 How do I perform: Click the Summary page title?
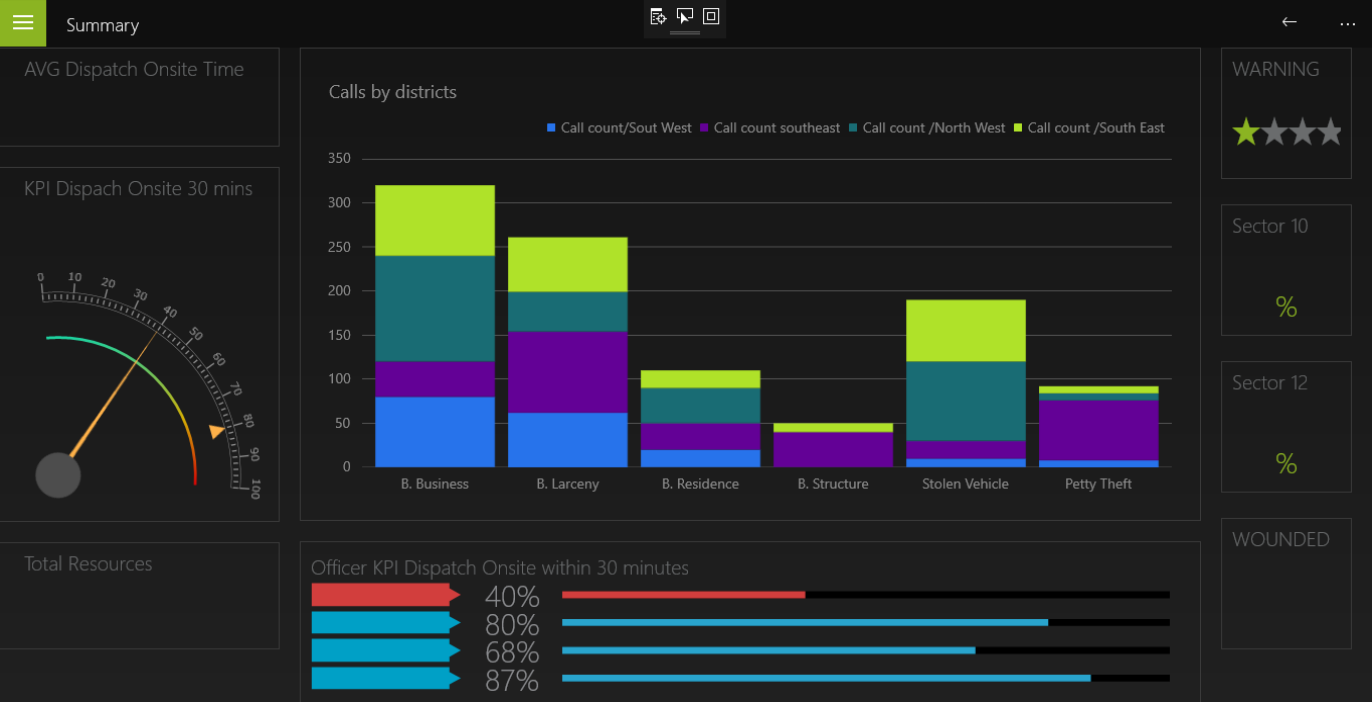102,25
